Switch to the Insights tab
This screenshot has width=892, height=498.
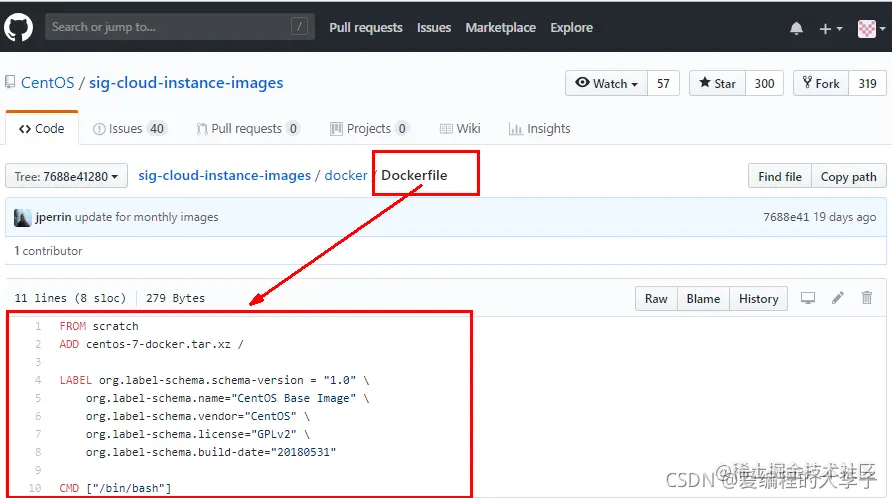pyautogui.click(x=539, y=129)
